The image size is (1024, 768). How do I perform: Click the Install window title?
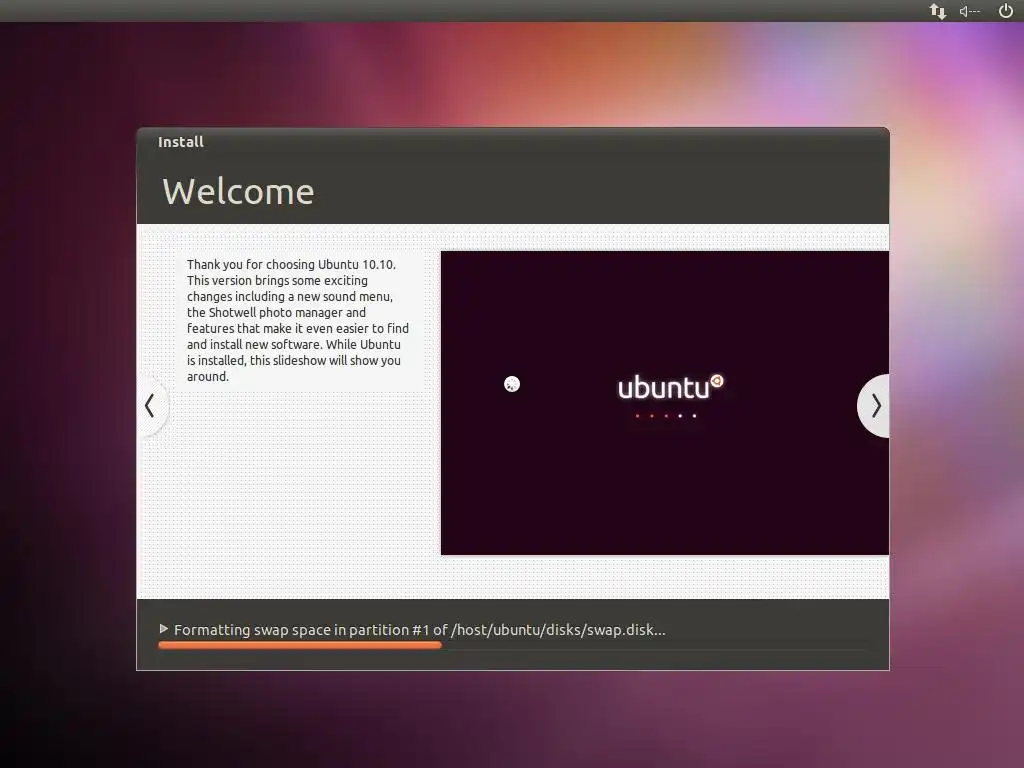point(181,142)
